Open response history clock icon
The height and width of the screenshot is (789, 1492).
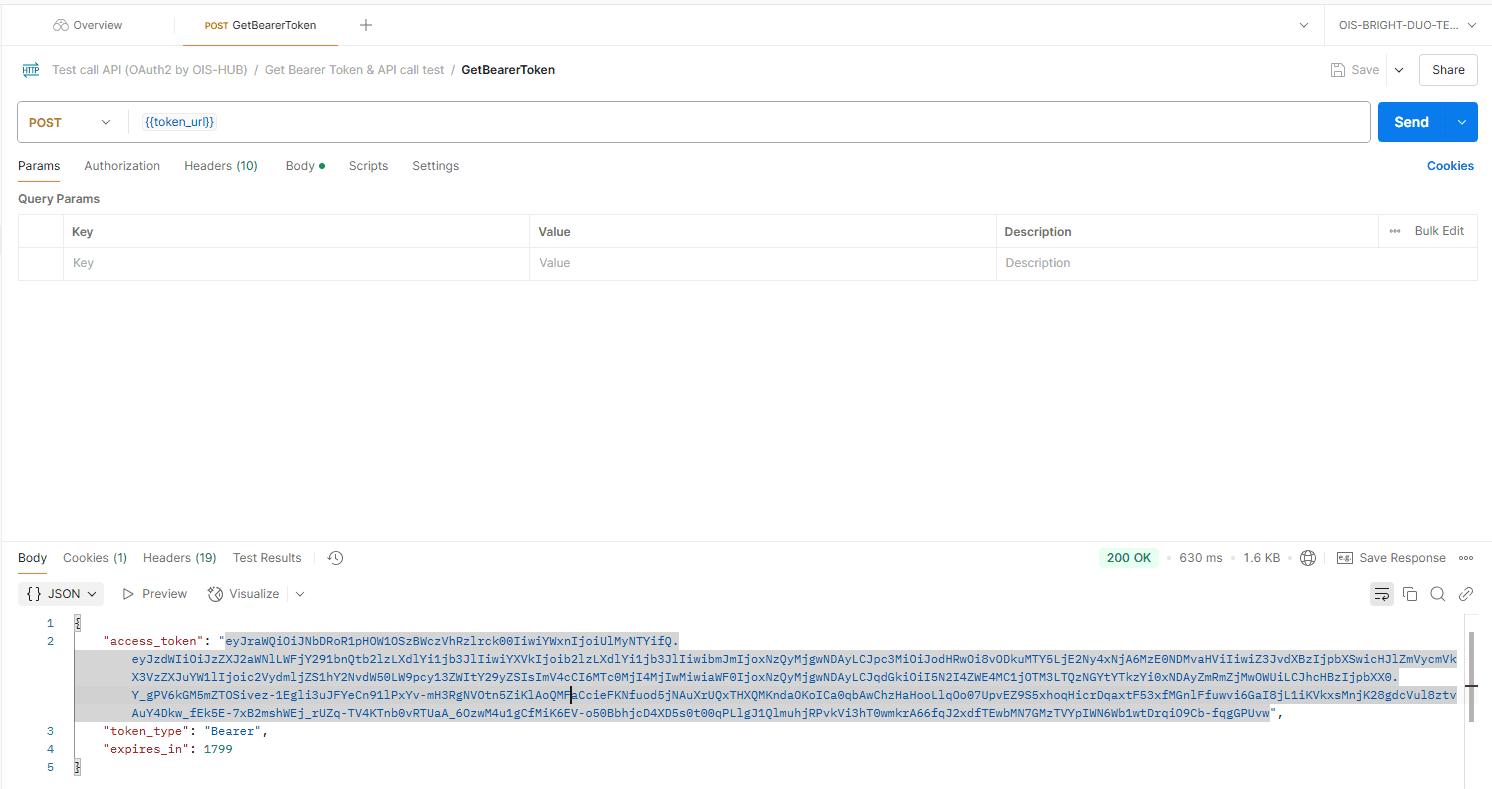click(x=336, y=558)
